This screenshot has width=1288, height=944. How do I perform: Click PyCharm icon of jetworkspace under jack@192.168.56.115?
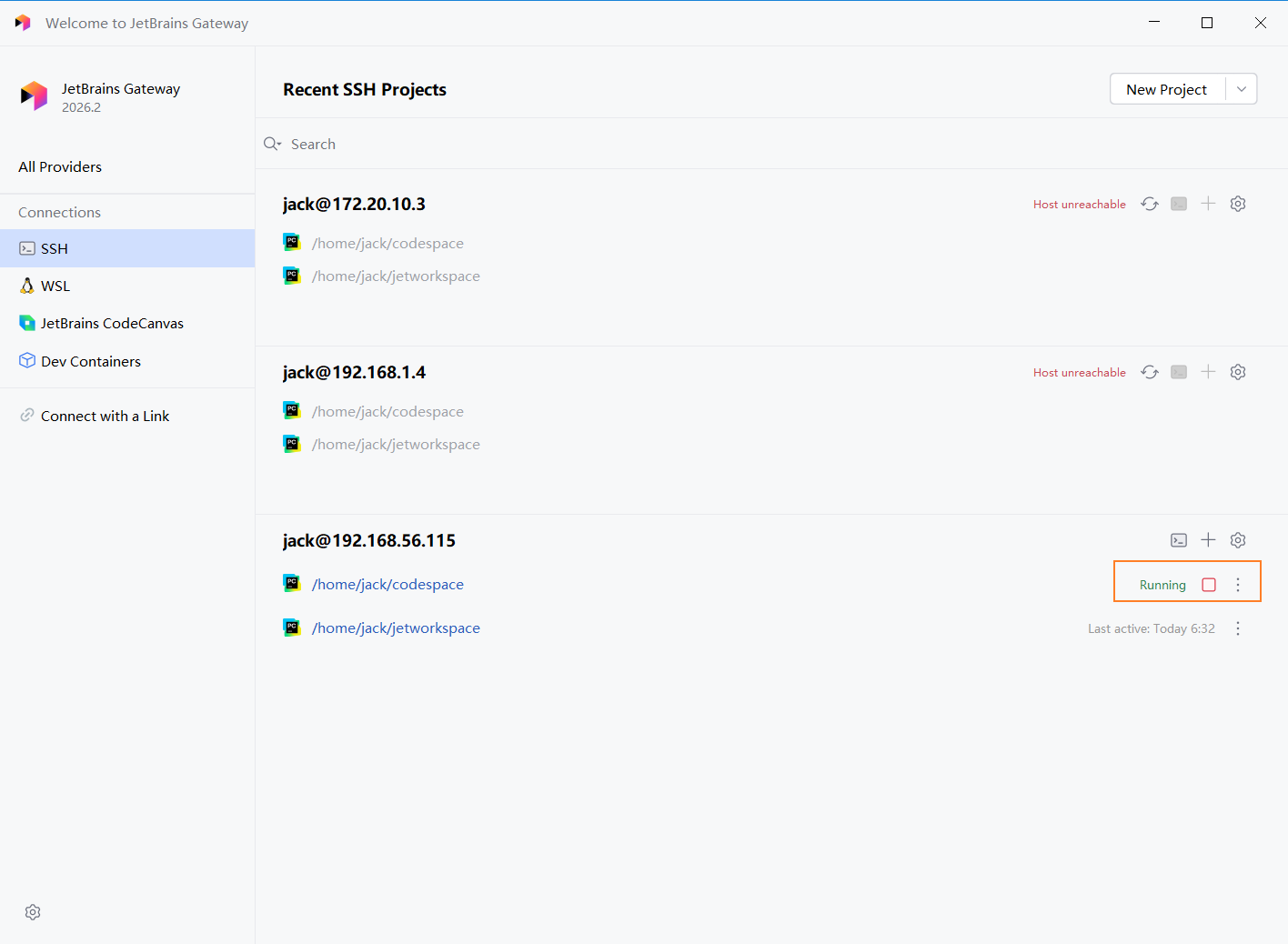(x=292, y=627)
